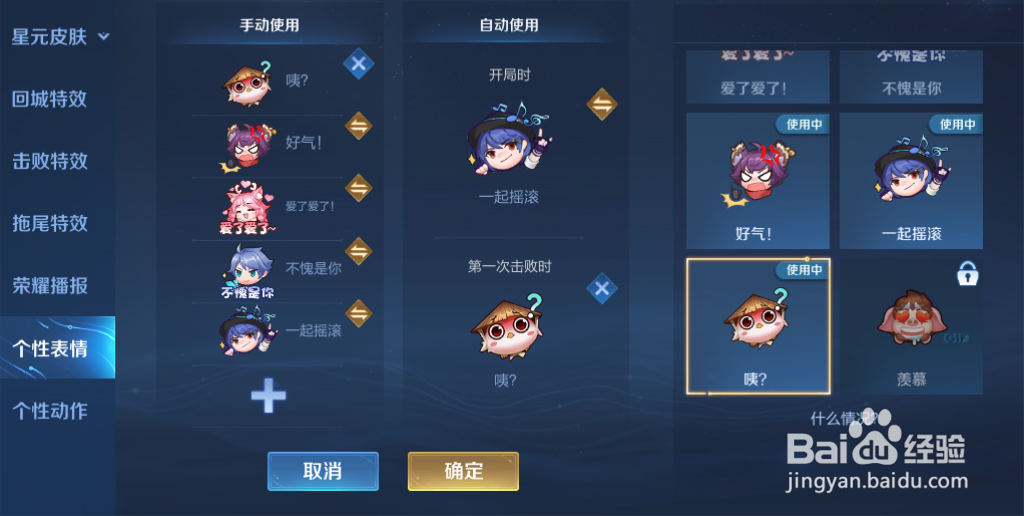Image resolution: width=1024 pixels, height=516 pixels.
Task: Swap the 开局时 auto emote
Action: click(602, 104)
